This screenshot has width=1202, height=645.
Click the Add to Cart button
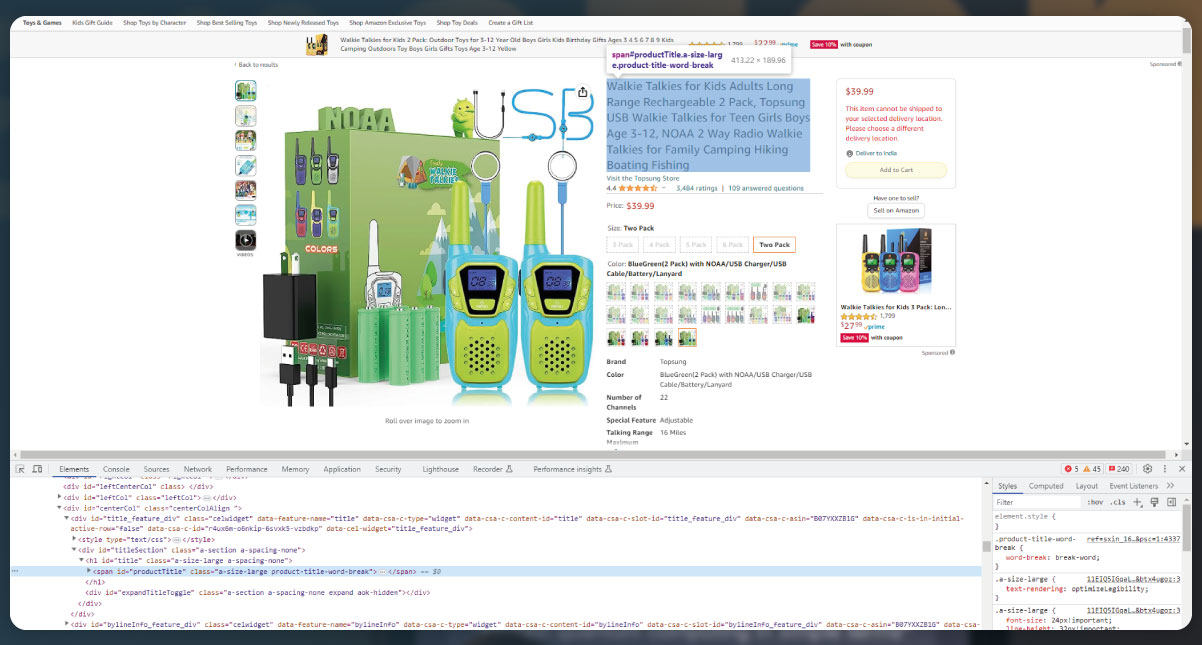pos(894,170)
